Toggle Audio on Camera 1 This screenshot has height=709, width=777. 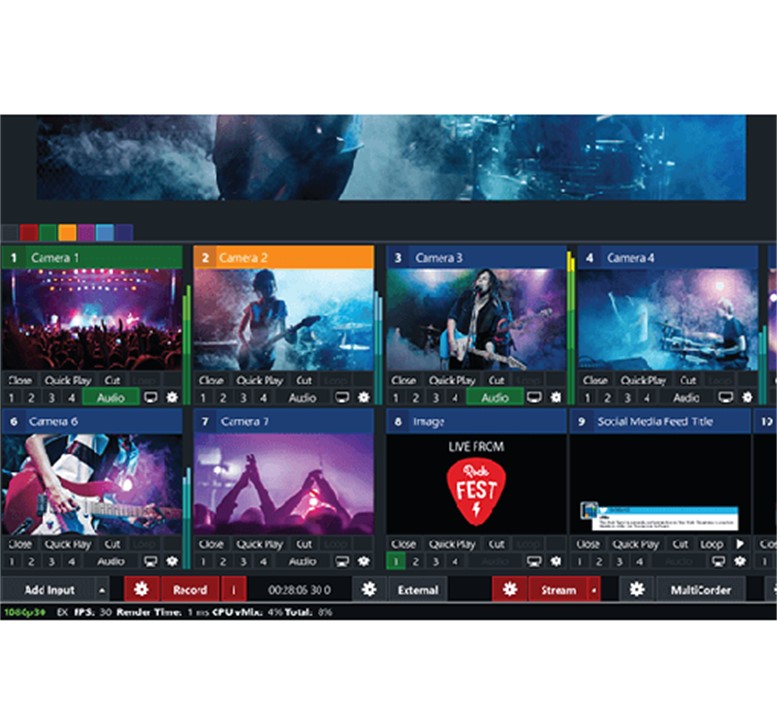pos(110,397)
